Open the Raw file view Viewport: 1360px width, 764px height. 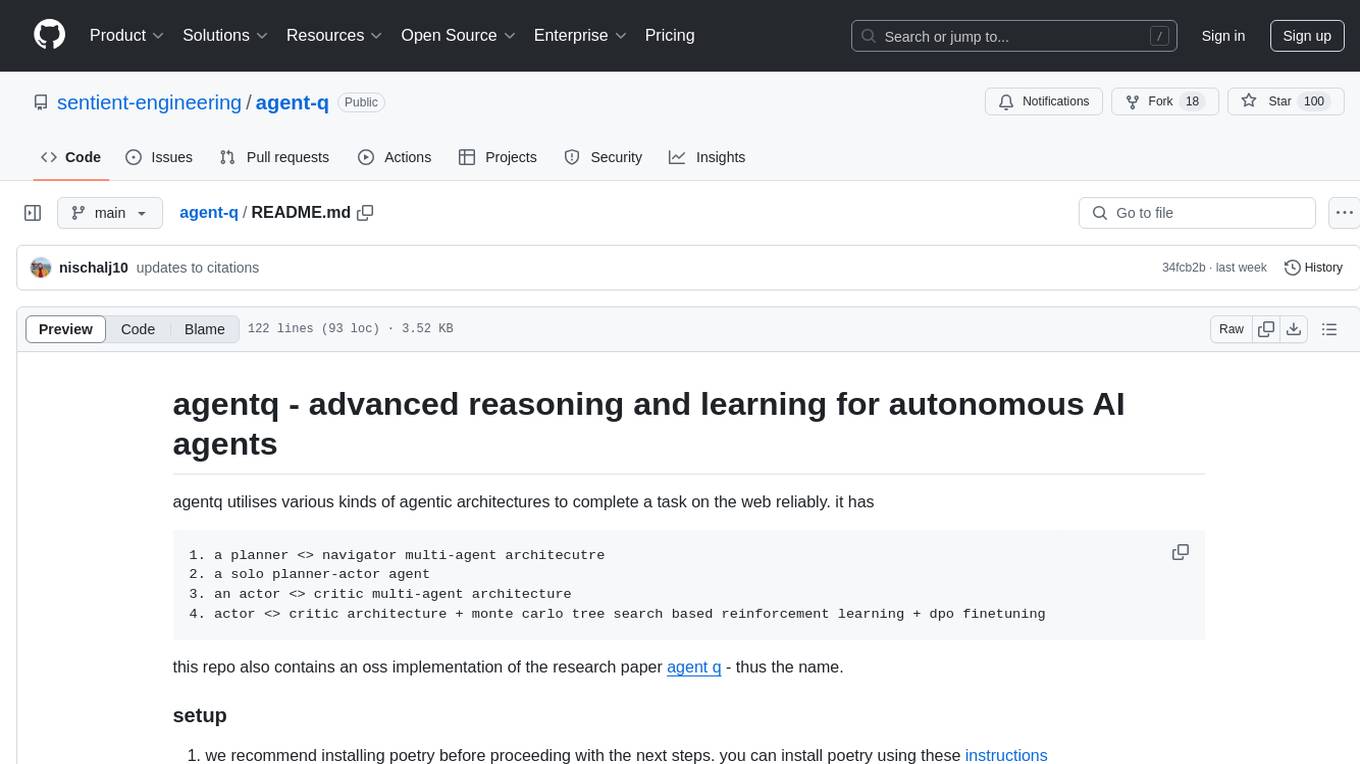click(1231, 329)
